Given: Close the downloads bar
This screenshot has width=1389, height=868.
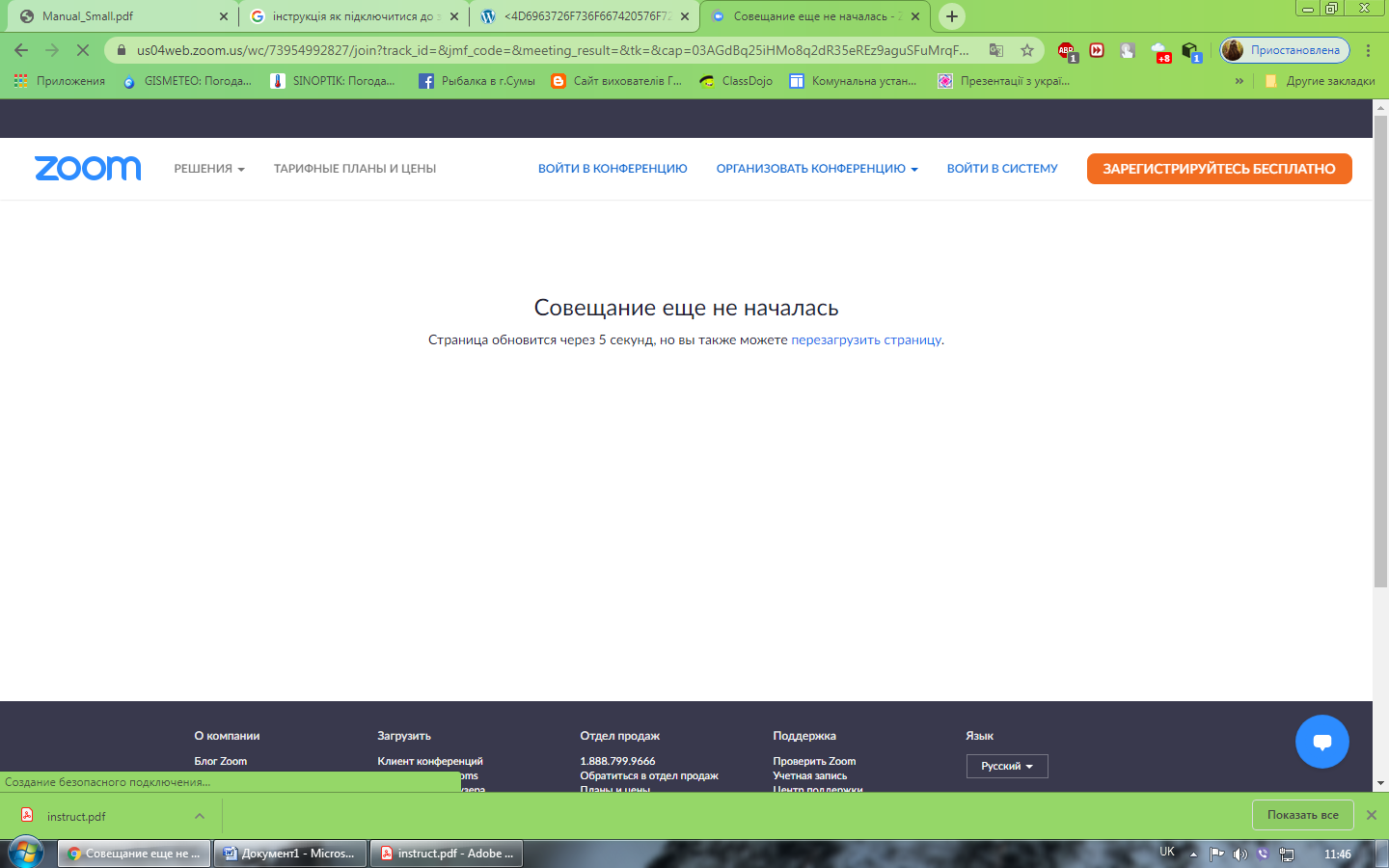Looking at the screenshot, I should [1371, 815].
